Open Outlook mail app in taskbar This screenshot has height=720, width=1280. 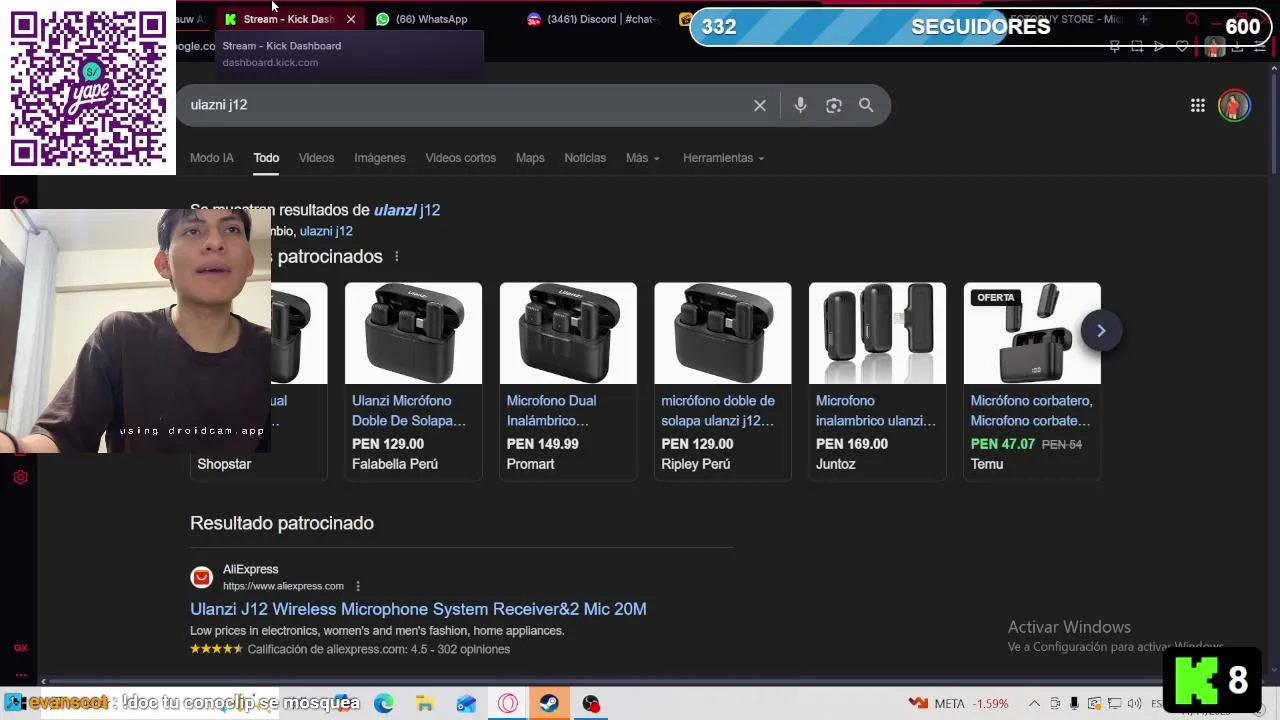point(466,704)
